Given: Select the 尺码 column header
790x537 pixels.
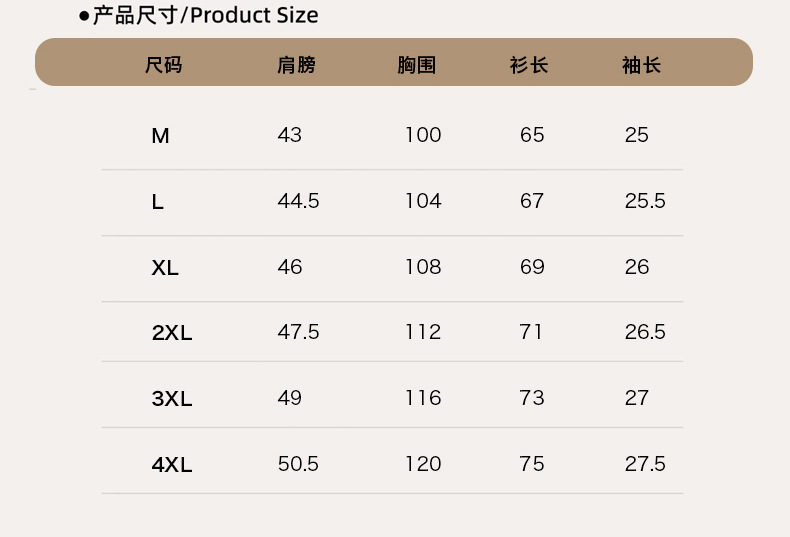Looking at the screenshot, I should pos(163,66).
